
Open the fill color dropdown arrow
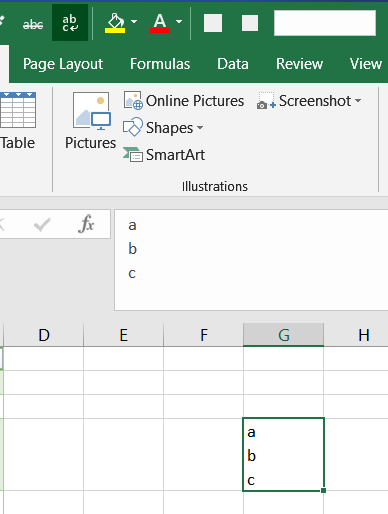point(134,22)
